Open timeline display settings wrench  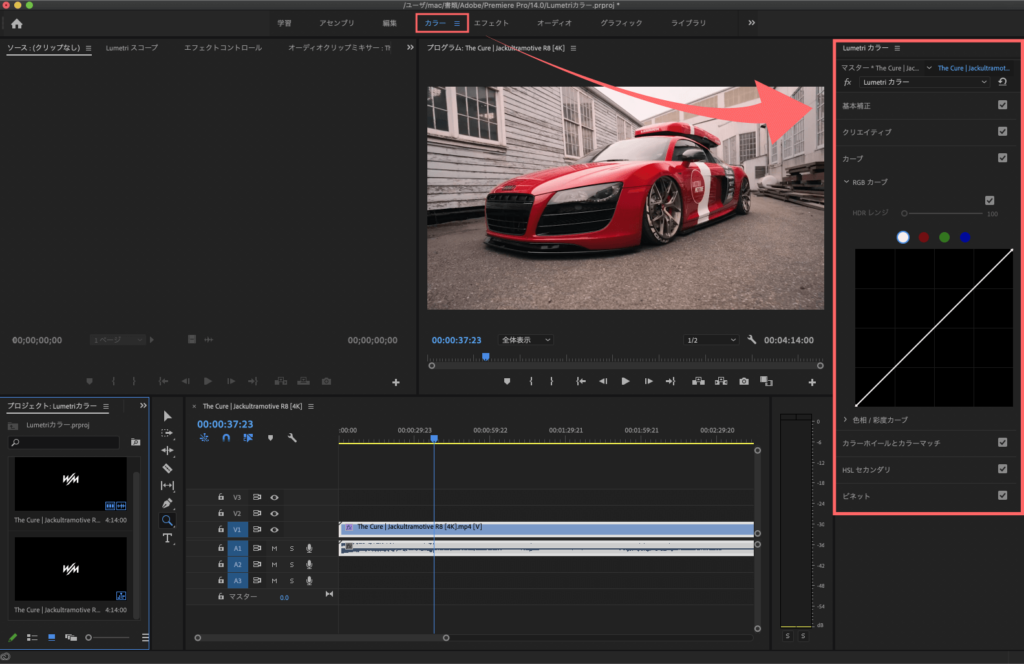[x=292, y=438]
